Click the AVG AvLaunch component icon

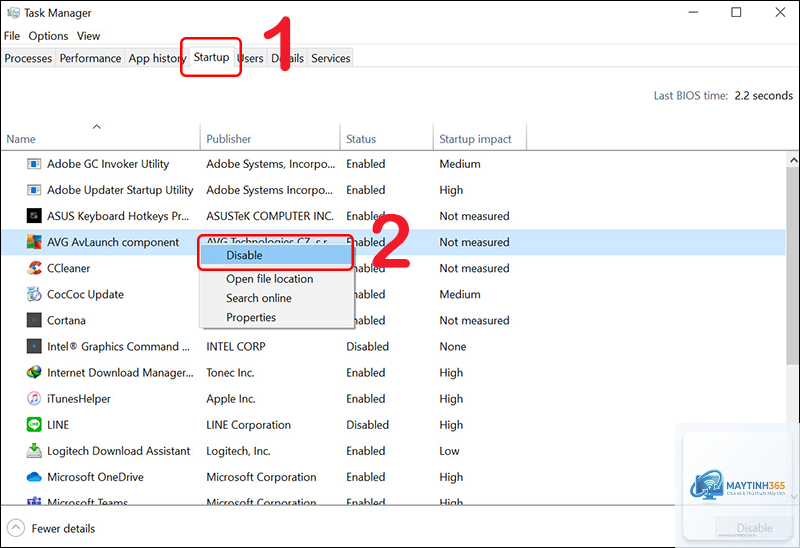point(34,242)
